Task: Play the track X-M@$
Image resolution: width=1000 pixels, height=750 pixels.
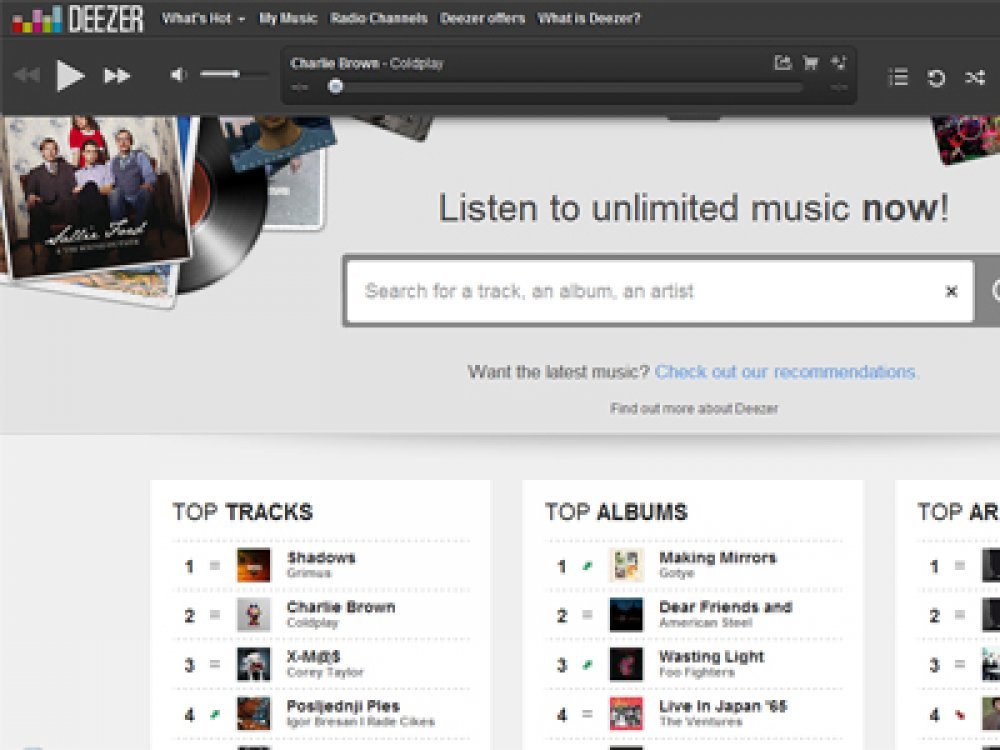Action: pos(313,657)
